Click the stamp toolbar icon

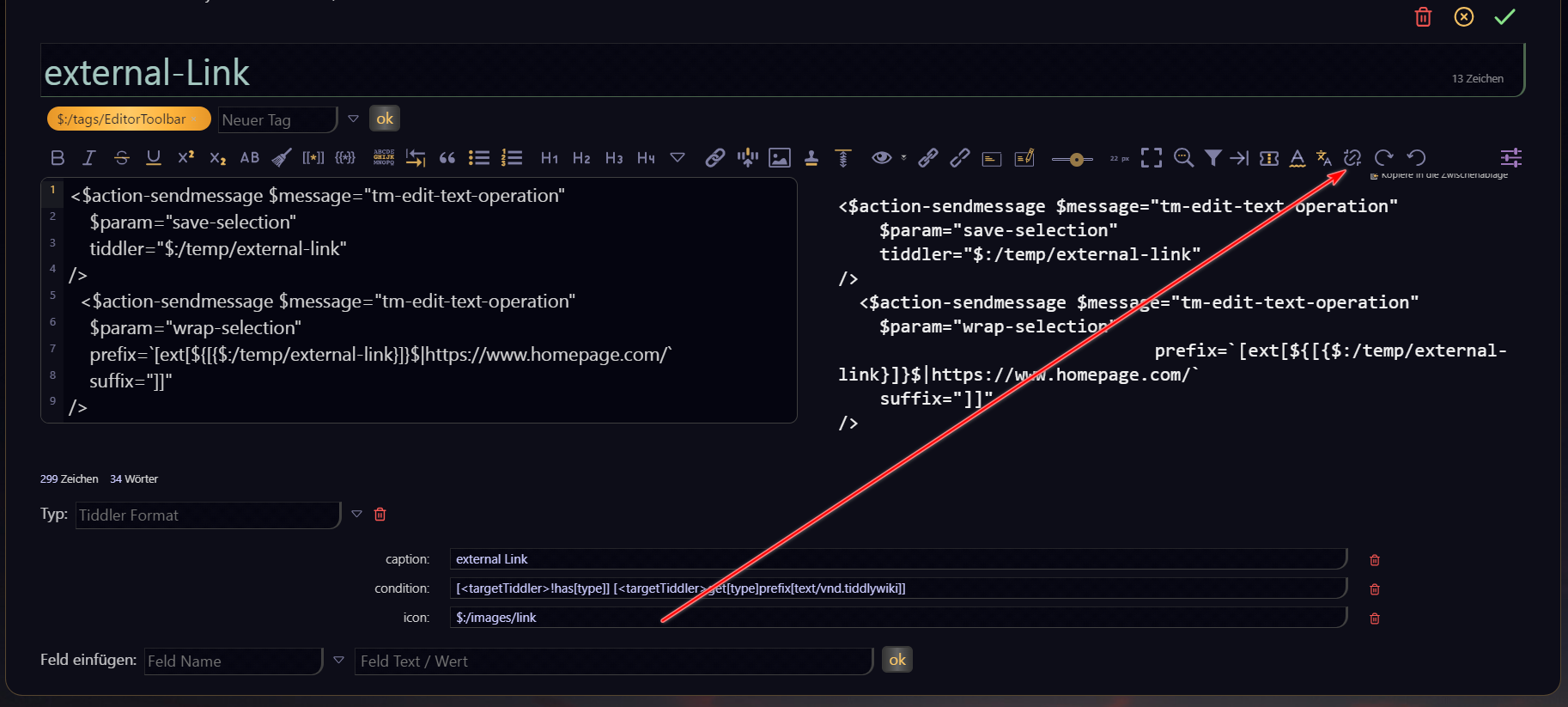pos(811,158)
